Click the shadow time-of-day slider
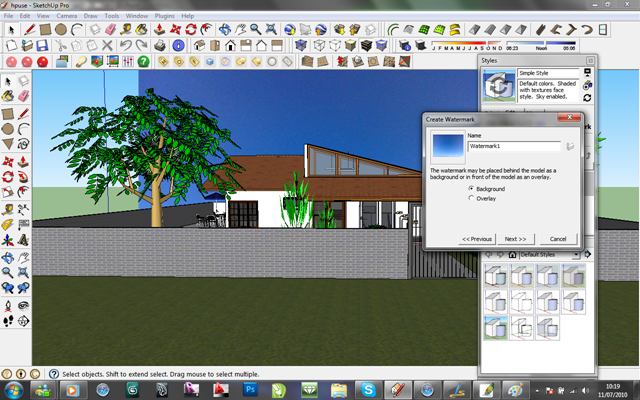Image resolution: width=640 pixels, height=400 pixels. [541, 43]
